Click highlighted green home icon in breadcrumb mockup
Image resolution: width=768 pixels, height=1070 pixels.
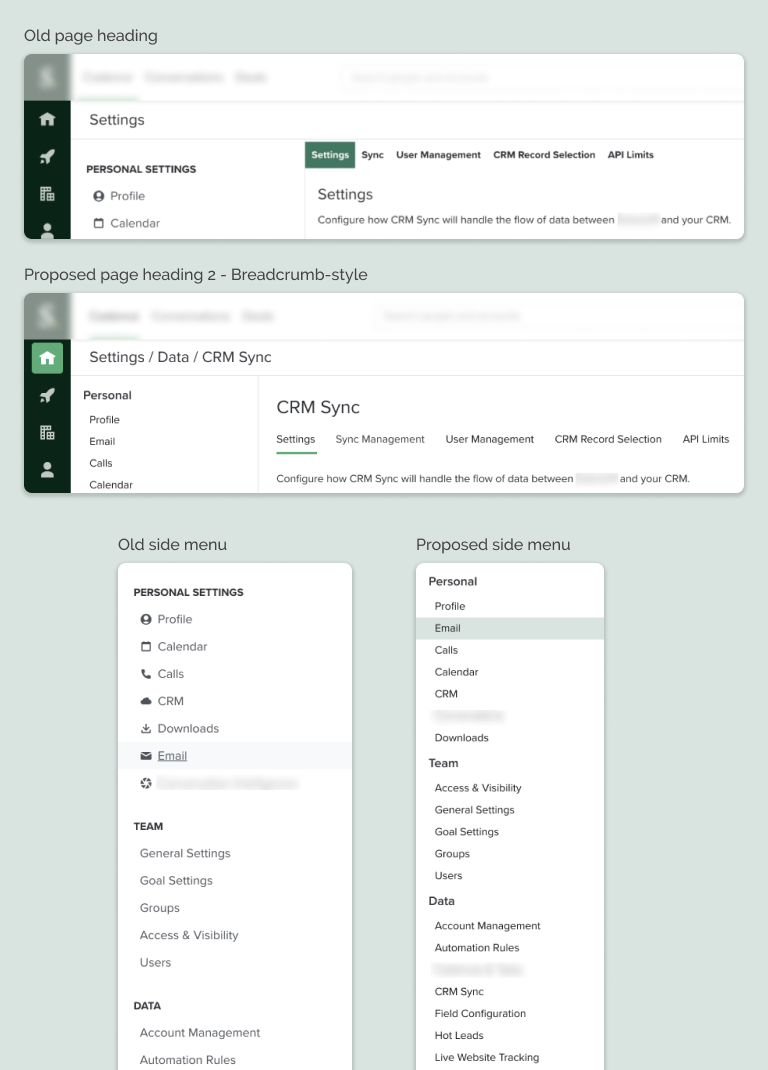[x=47, y=358]
